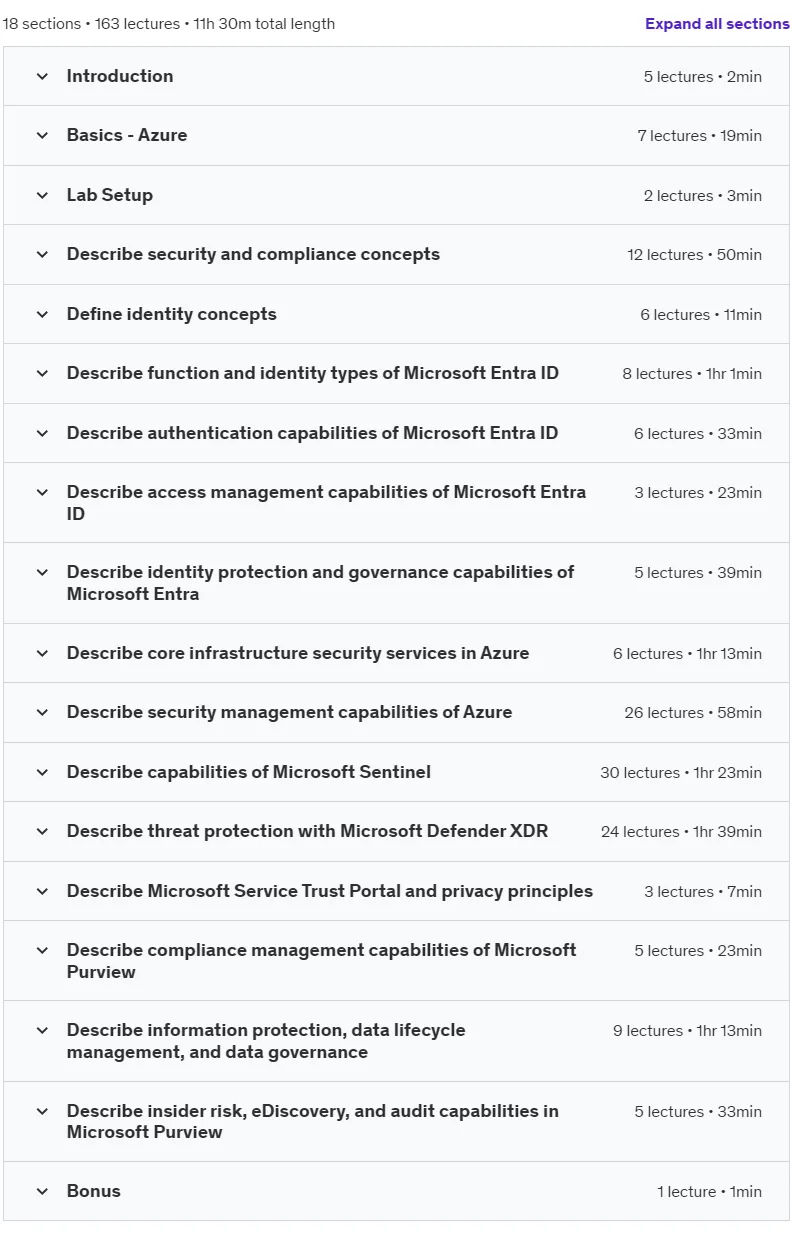Click '7 lectures • 19min' label
The width and height of the screenshot is (793, 1236).
point(700,135)
